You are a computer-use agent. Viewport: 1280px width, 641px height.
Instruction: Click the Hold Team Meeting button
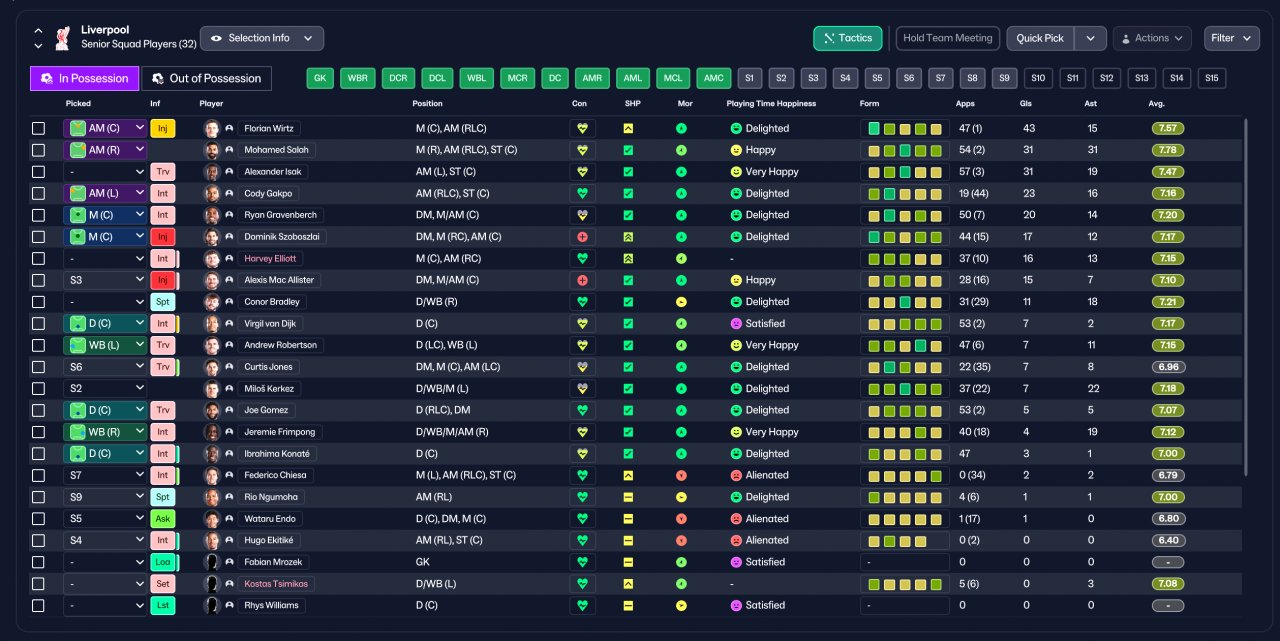[x=947, y=38]
